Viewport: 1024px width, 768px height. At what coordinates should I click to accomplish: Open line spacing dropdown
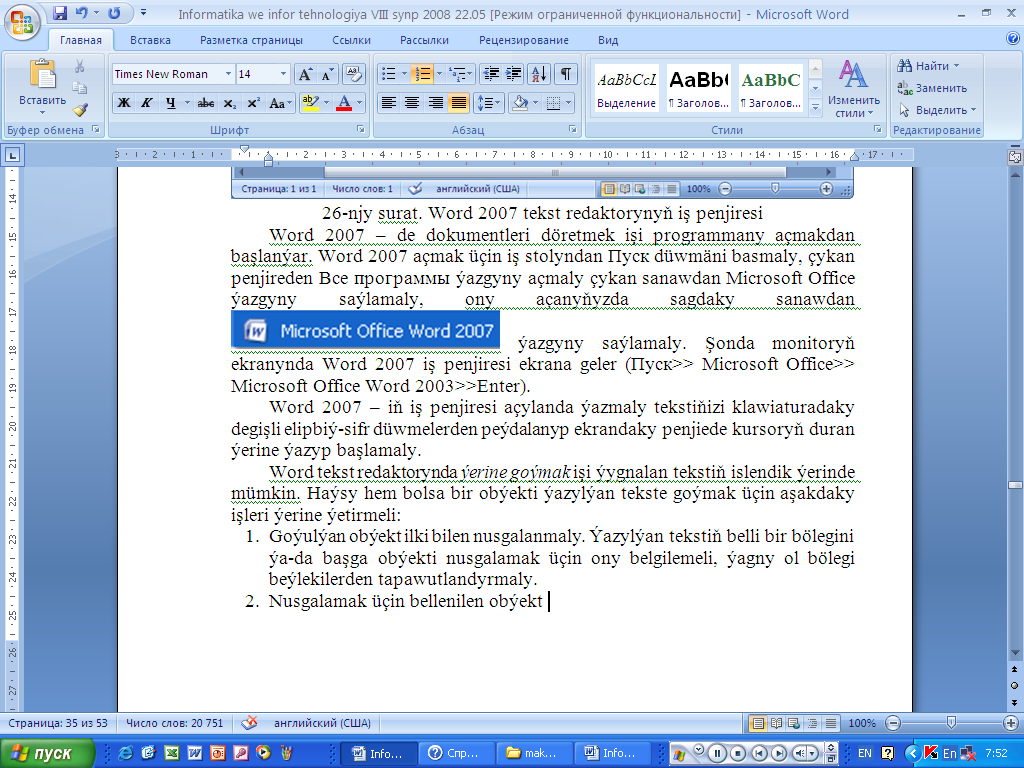488,103
